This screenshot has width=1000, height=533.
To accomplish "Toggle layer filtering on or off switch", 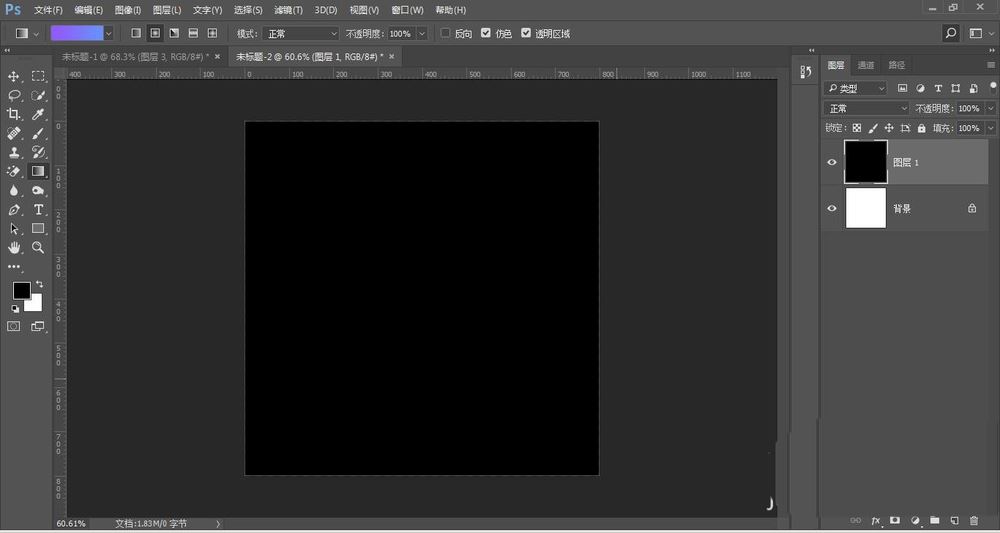I will click(994, 87).
